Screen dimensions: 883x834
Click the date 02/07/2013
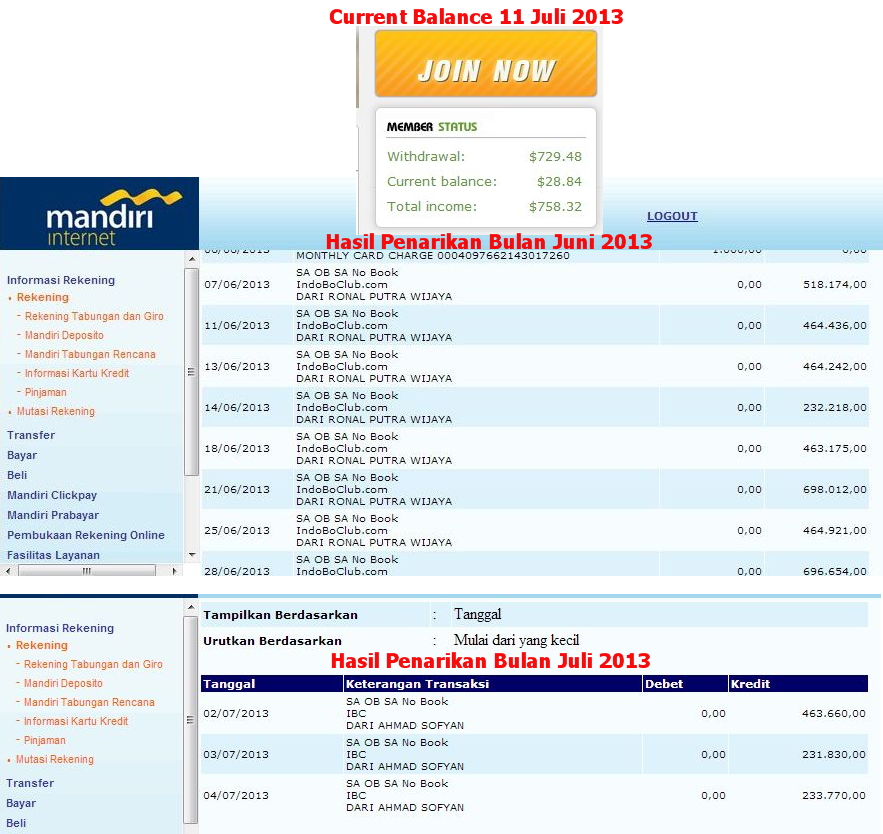click(236, 714)
